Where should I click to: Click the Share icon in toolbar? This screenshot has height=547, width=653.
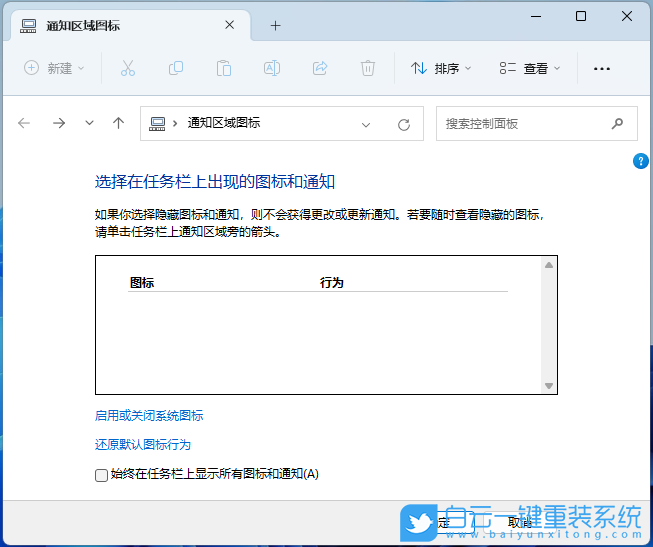(x=320, y=68)
